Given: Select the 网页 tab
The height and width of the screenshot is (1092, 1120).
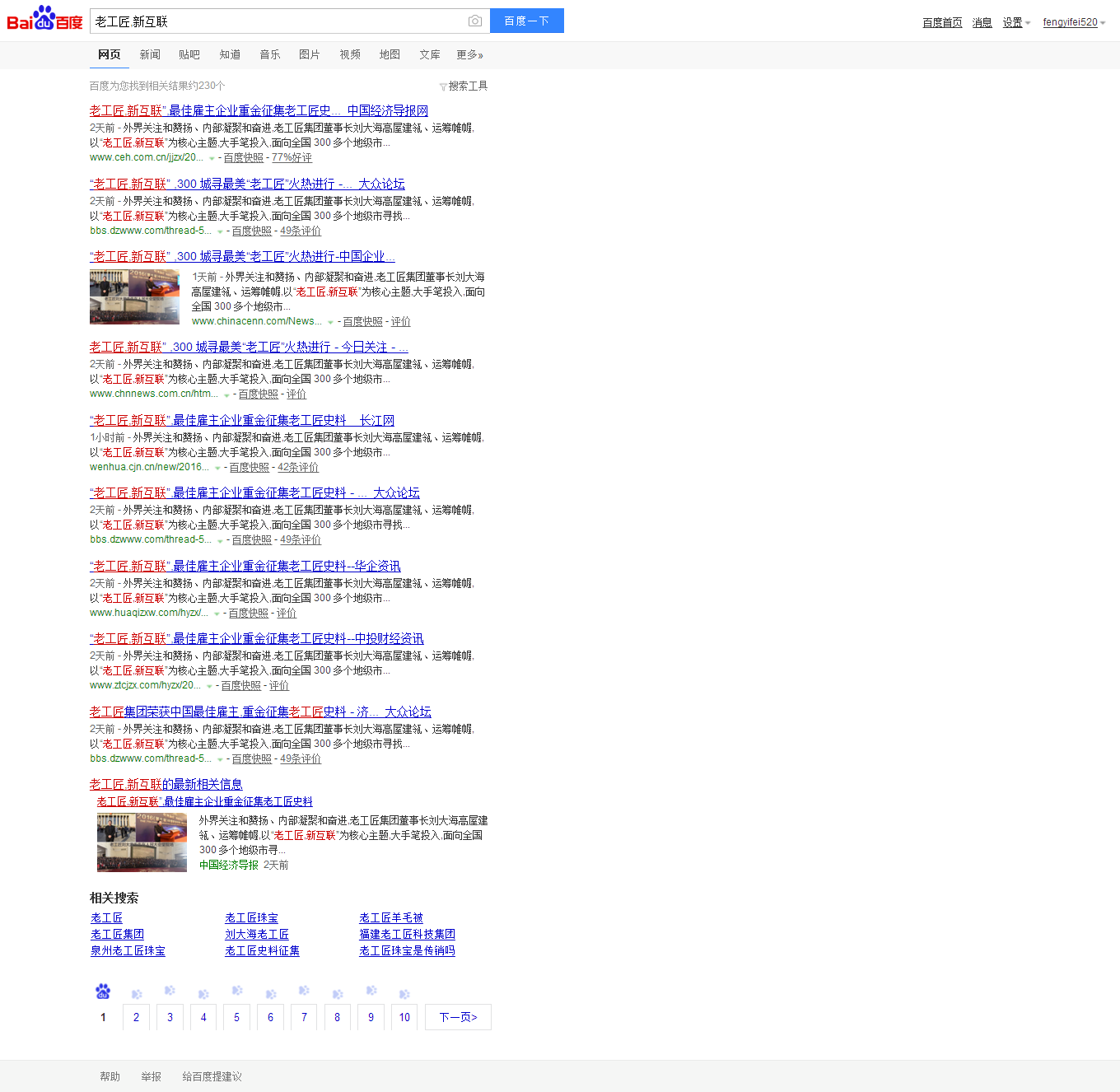Looking at the screenshot, I should [109, 54].
